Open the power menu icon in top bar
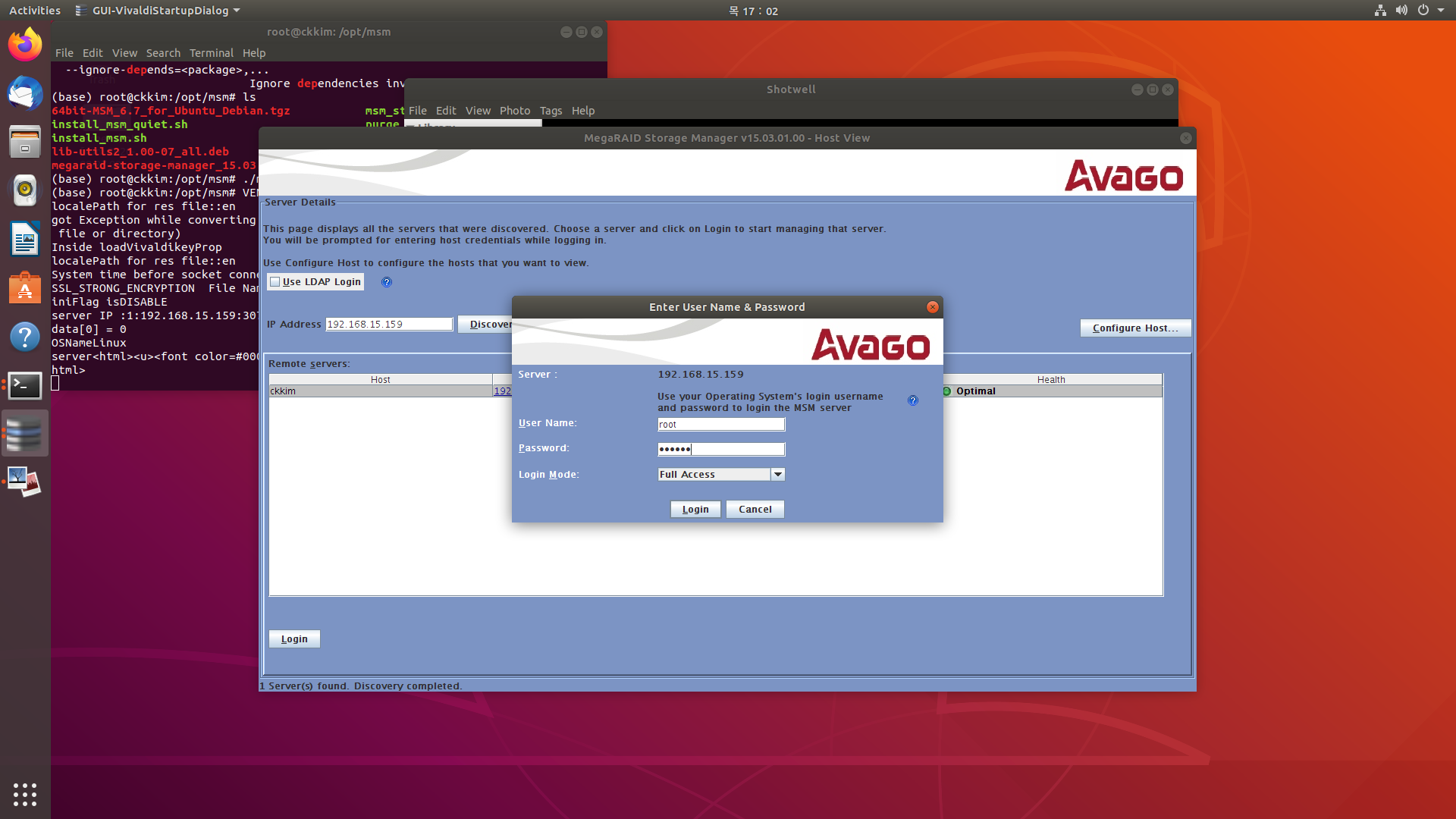This screenshot has width=1456, height=819. (x=1423, y=11)
